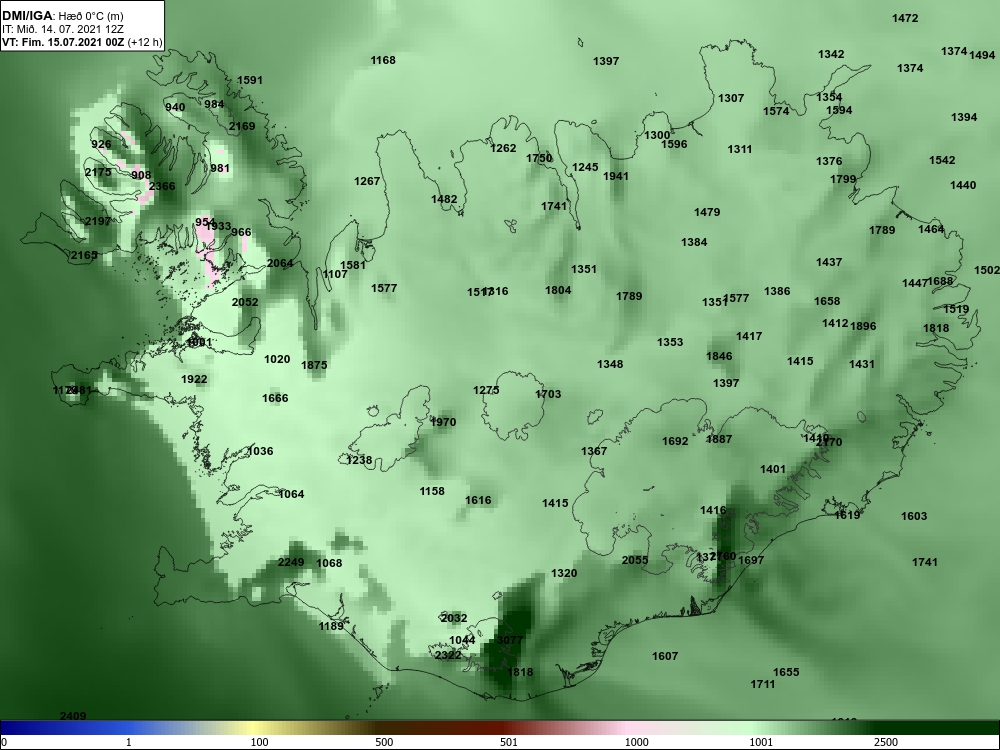Click the 2197 height value
The height and width of the screenshot is (750, 1000).
point(98,221)
